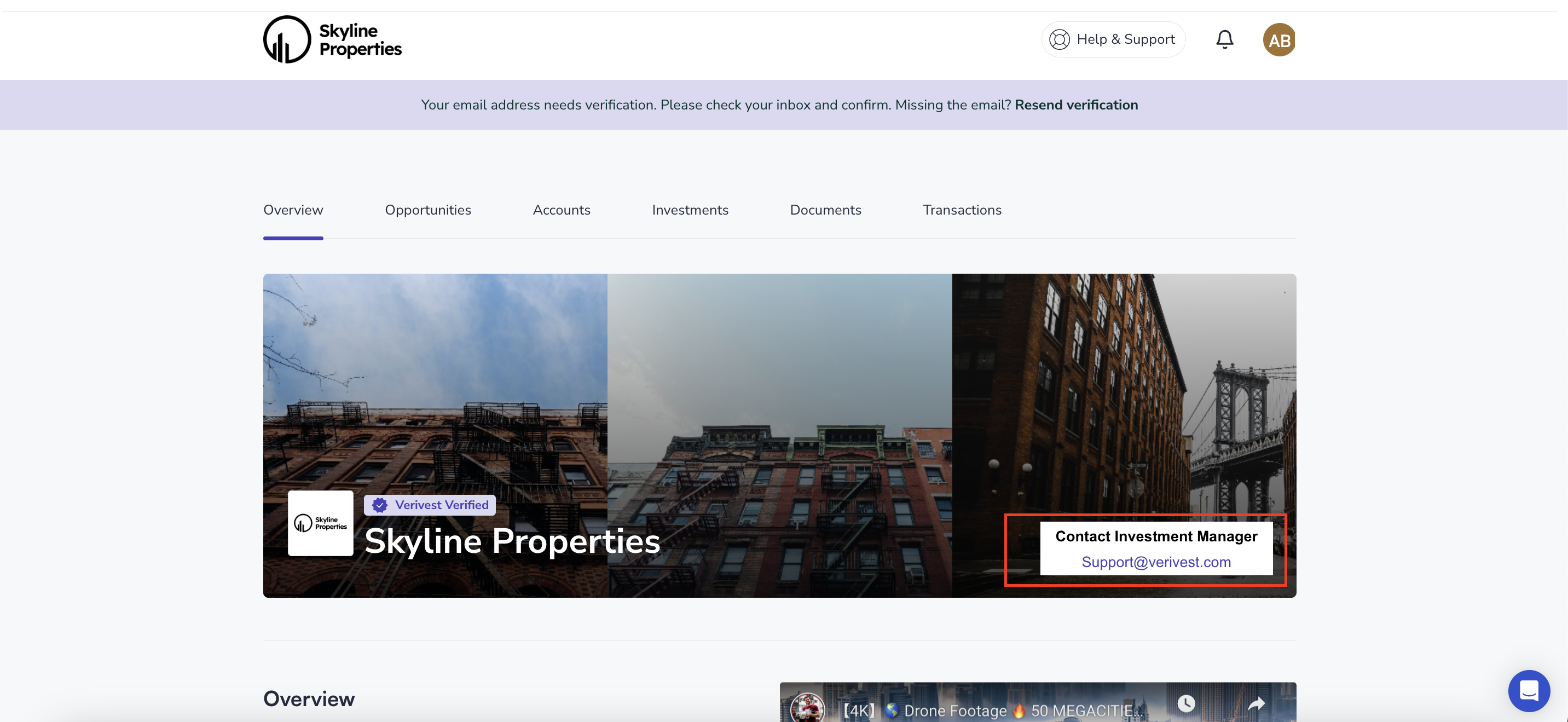The width and height of the screenshot is (1568, 722).
Task: Open the notifications bell
Action: coord(1224,39)
